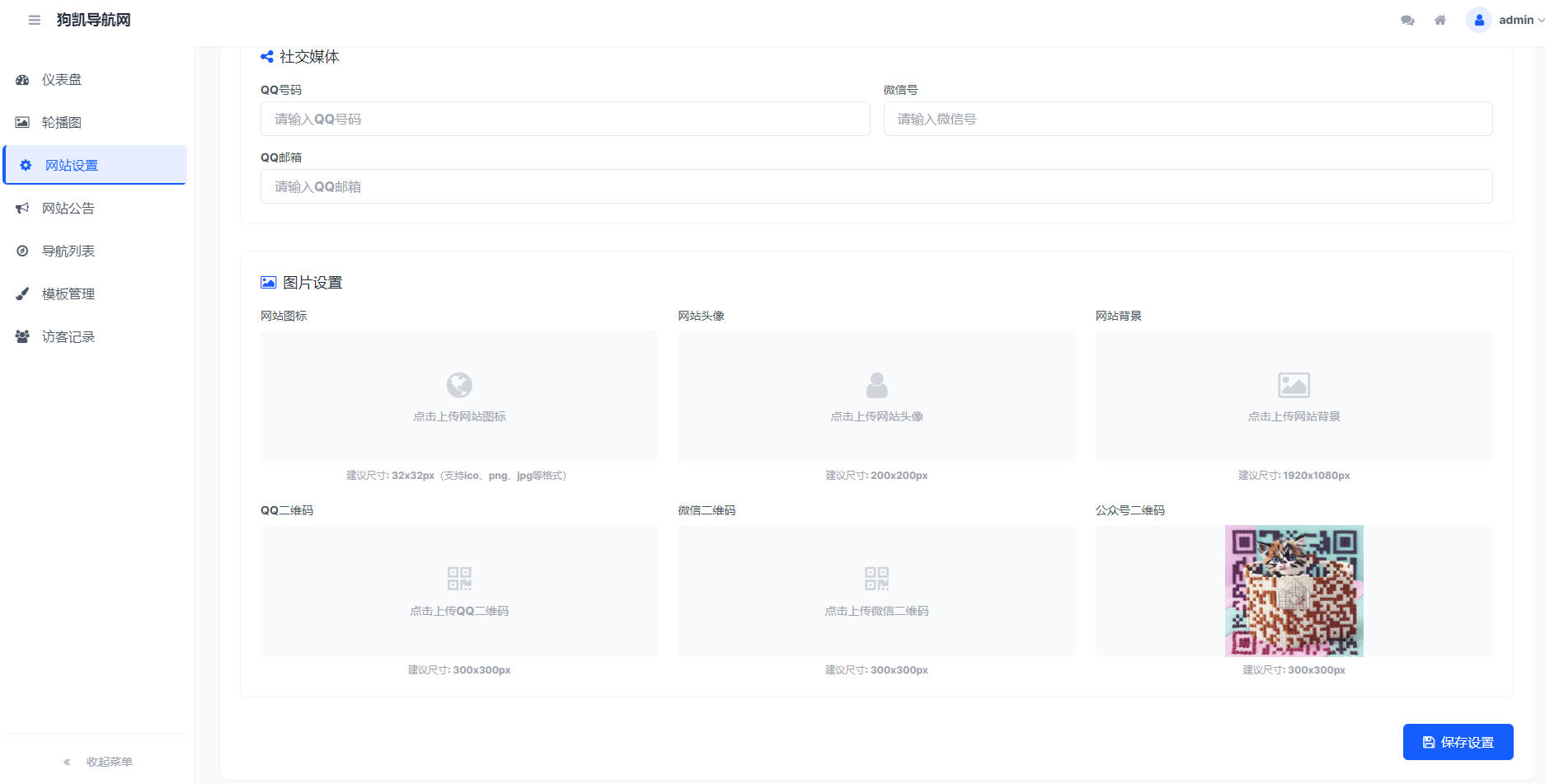1545x784 pixels.
Task: Click the home icon in header
Action: pyautogui.click(x=1440, y=20)
